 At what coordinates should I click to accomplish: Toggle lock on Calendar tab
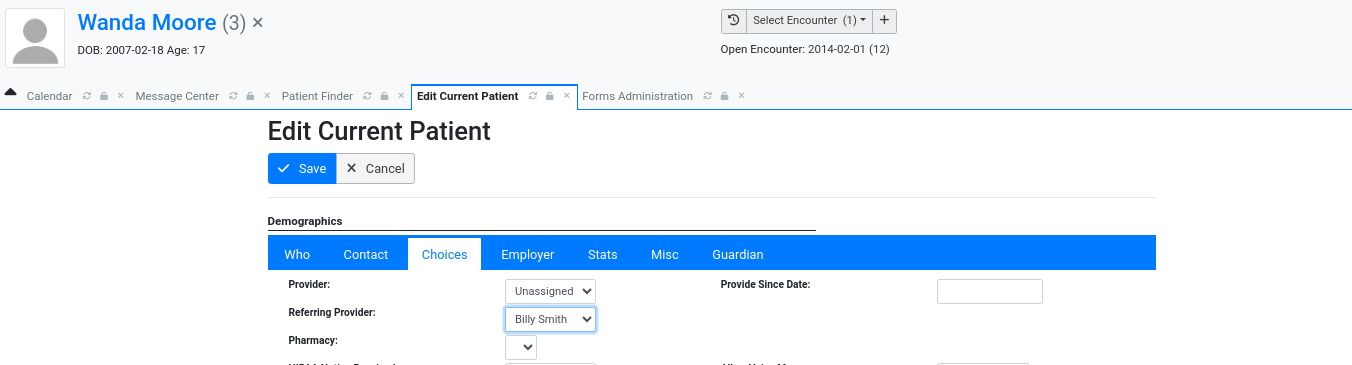pyautogui.click(x=104, y=97)
